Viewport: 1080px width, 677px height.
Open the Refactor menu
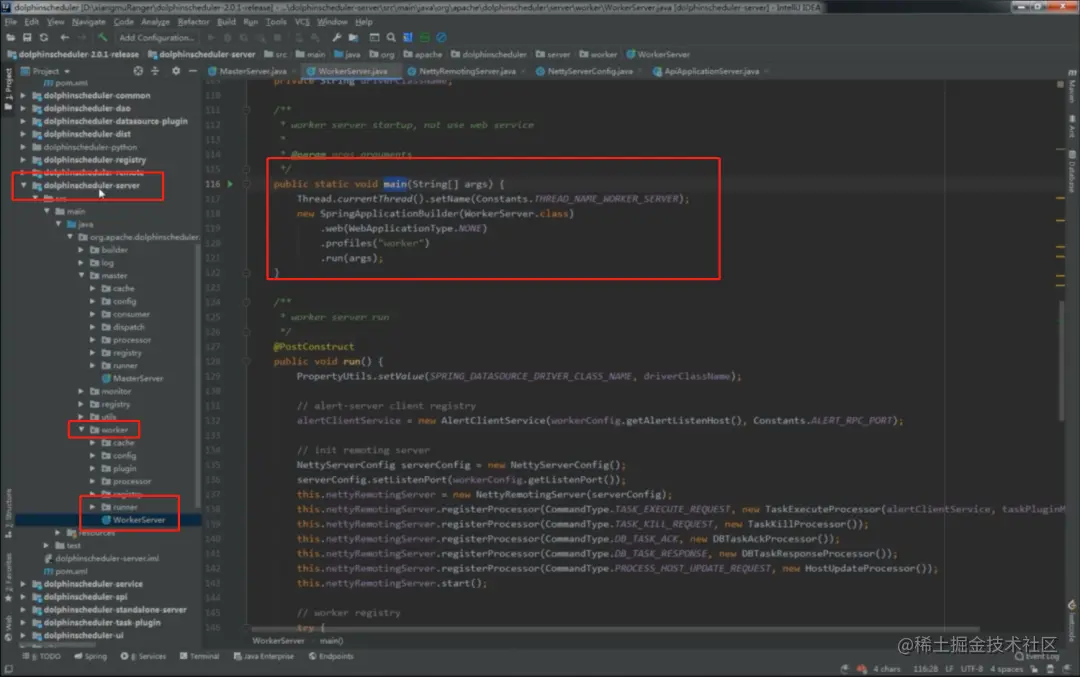(193, 22)
